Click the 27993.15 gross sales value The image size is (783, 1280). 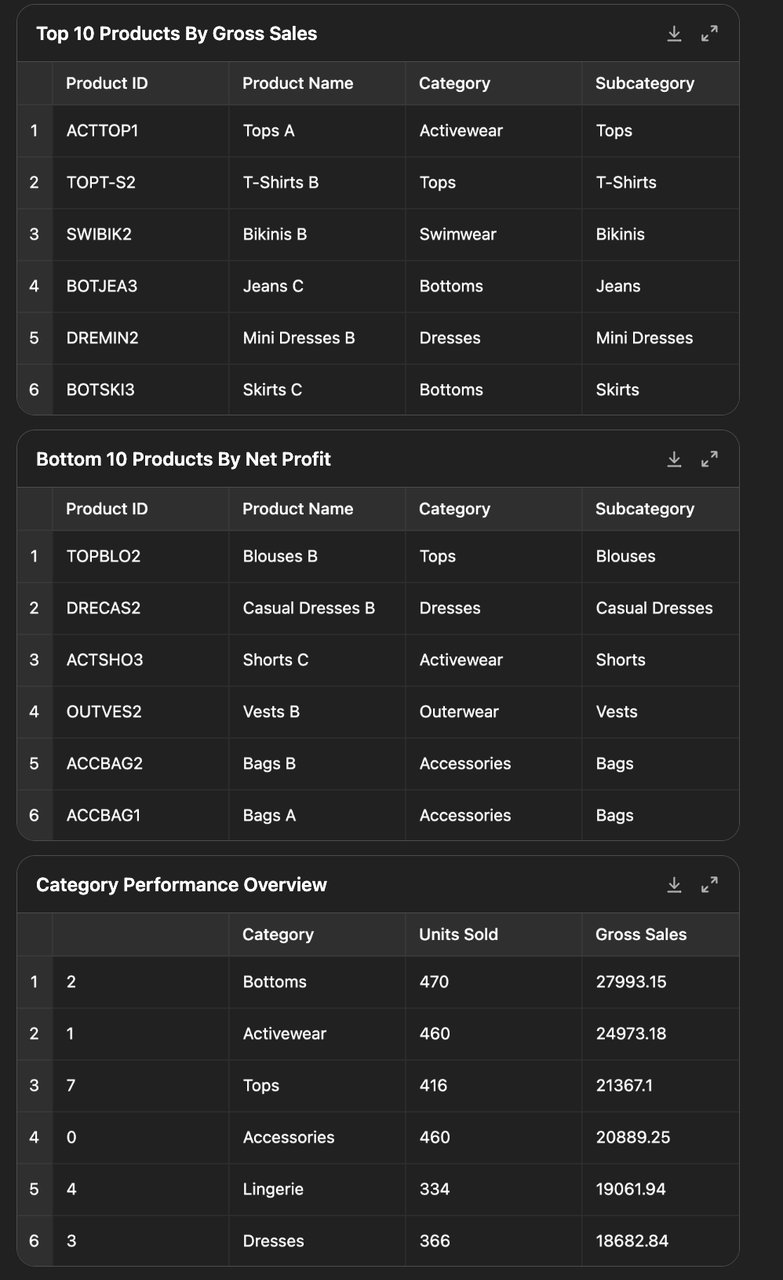click(x=631, y=982)
